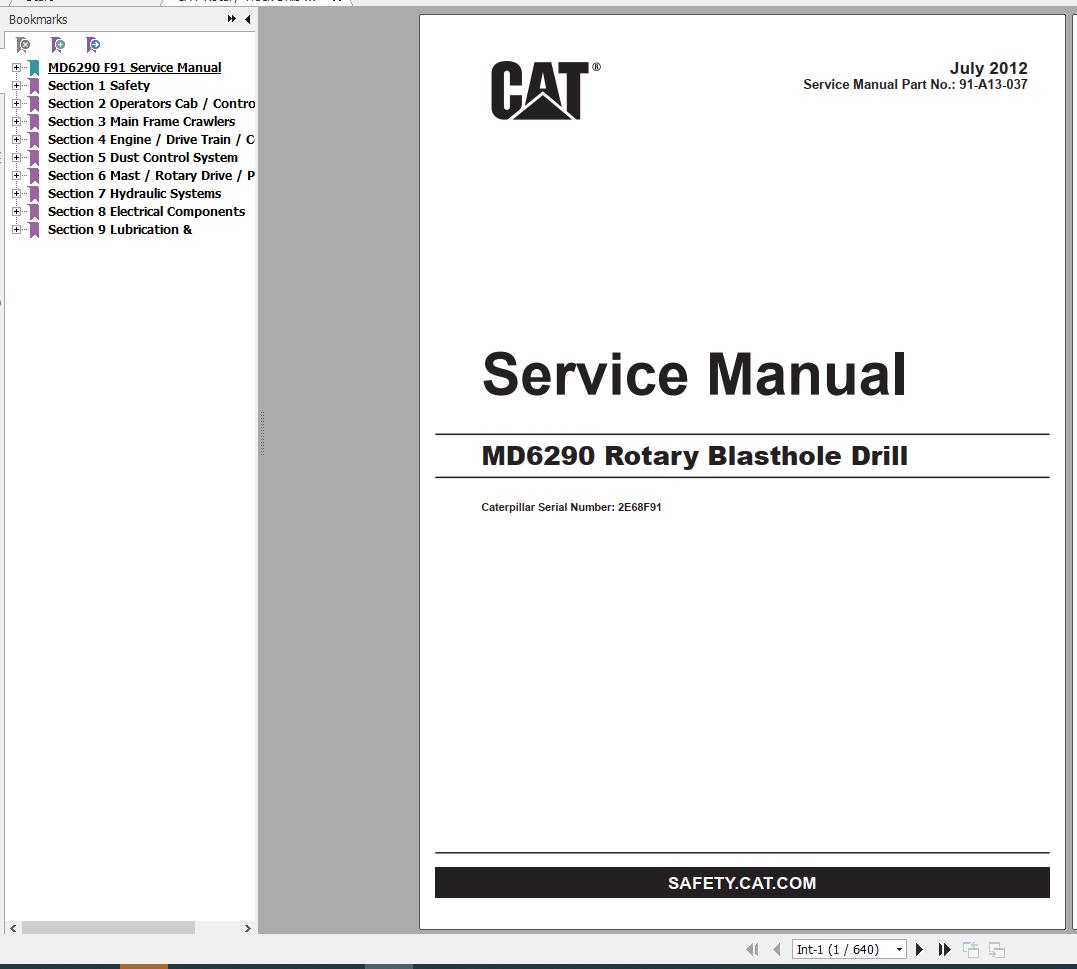The image size is (1077, 969).
Task: Navigate to the next page
Action: (919, 949)
